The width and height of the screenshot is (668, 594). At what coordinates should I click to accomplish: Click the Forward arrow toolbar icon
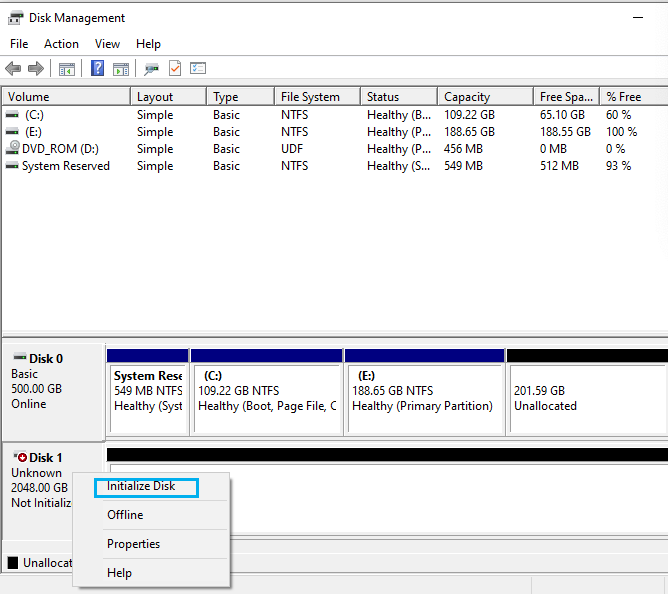[x=36, y=68]
